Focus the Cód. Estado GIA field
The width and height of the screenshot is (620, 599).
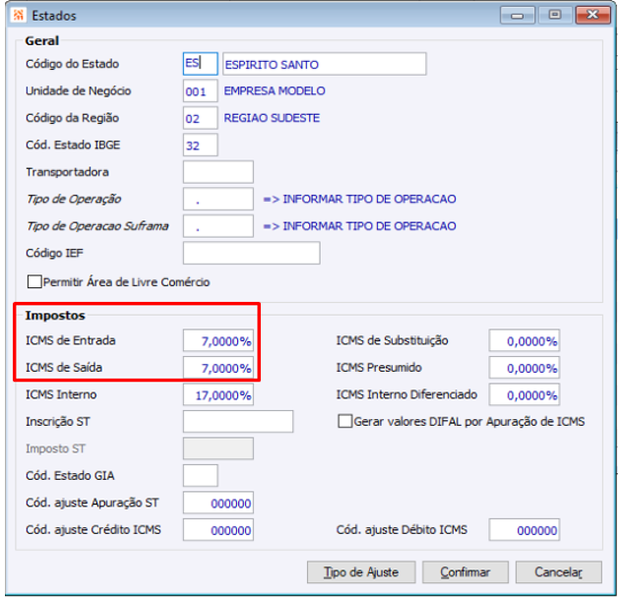[200, 476]
